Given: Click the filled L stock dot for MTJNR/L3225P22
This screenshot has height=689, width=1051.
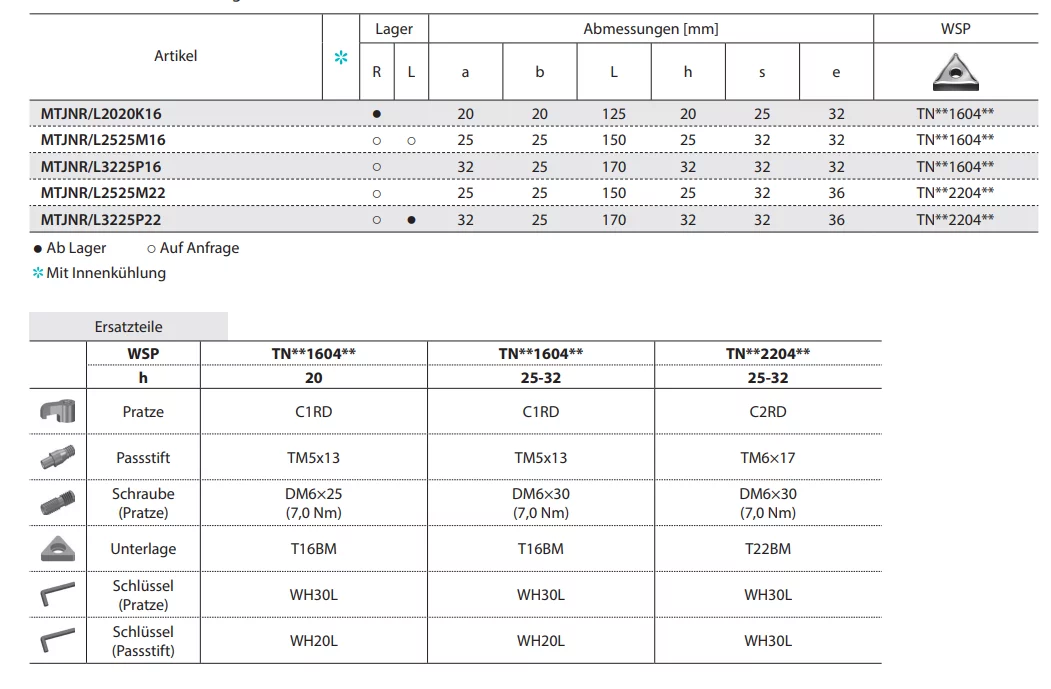Looking at the screenshot, I should tap(411, 220).
